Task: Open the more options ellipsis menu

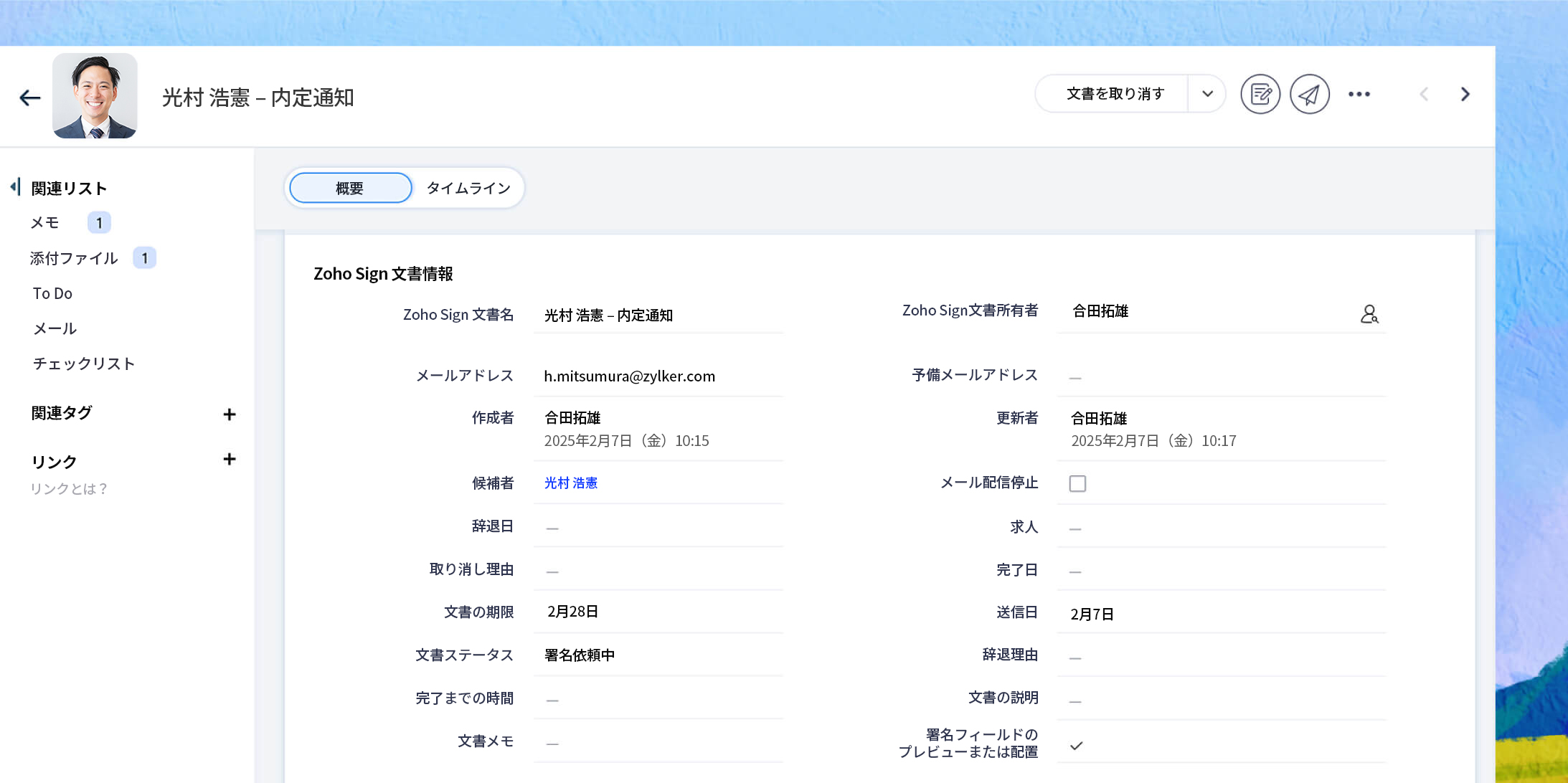Action: click(1360, 94)
